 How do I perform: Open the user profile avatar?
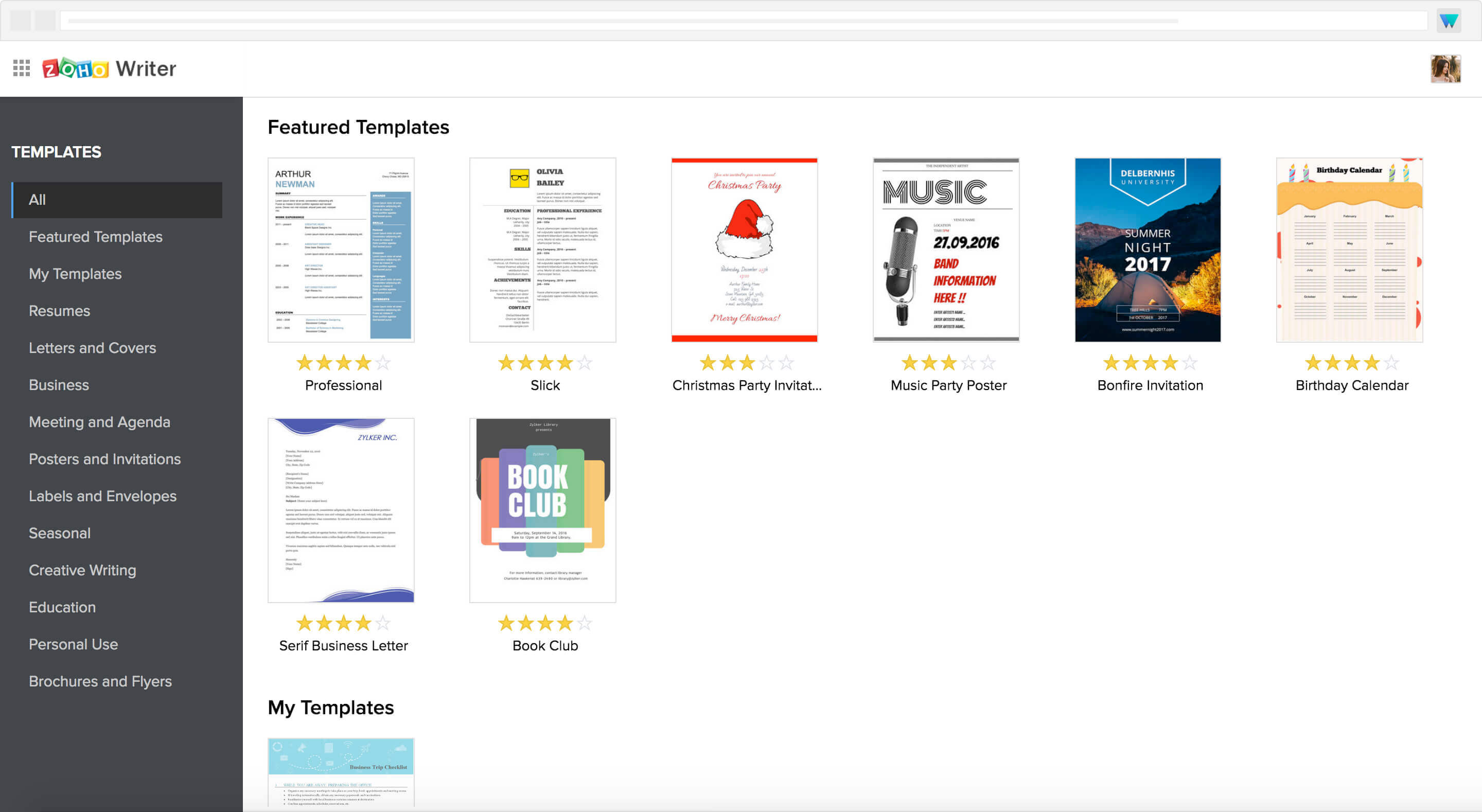[x=1444, y=68]
